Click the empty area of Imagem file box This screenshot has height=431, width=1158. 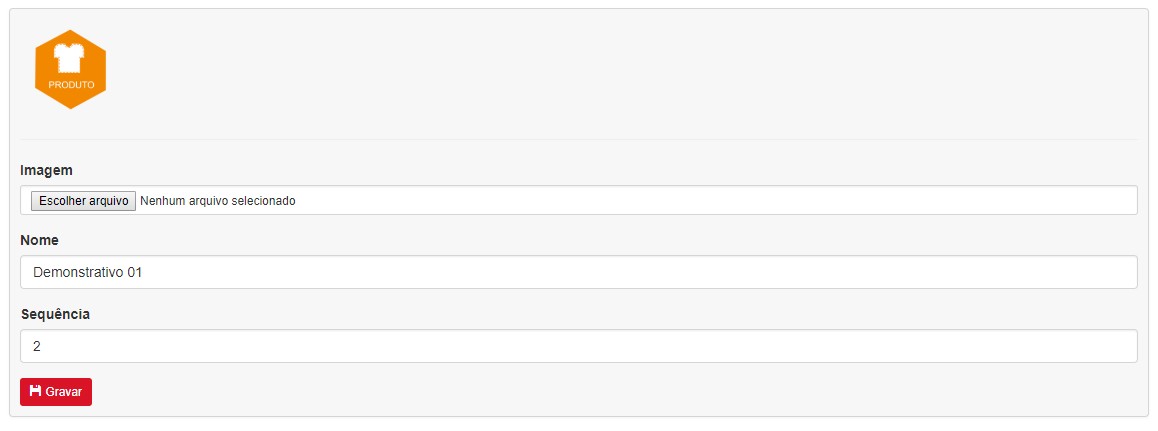[716, 201]
